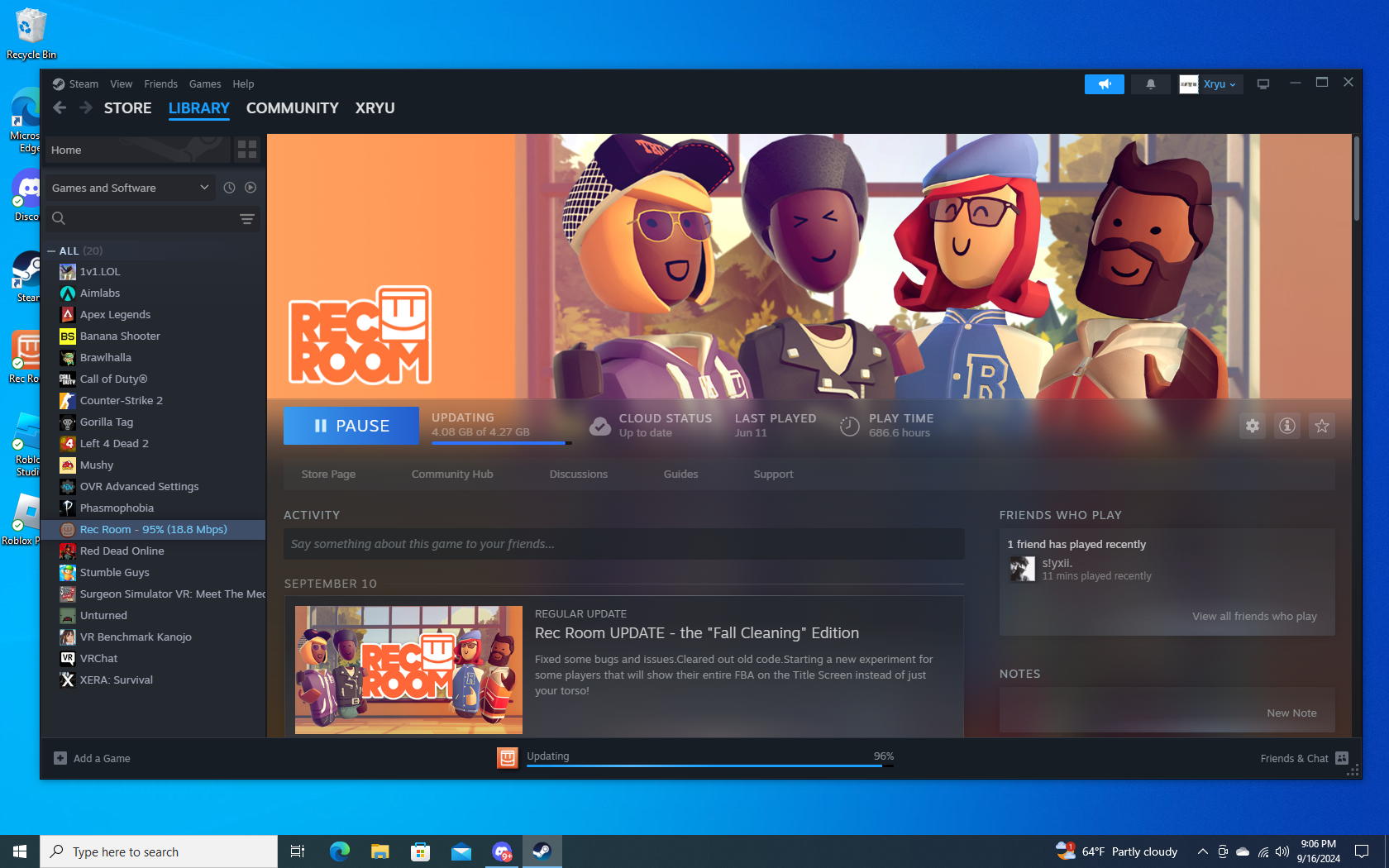The height and width of the screenshot is (868, 1389).
Task: Open Microsoft Store from the taskbar
Action: coord(420,851)
